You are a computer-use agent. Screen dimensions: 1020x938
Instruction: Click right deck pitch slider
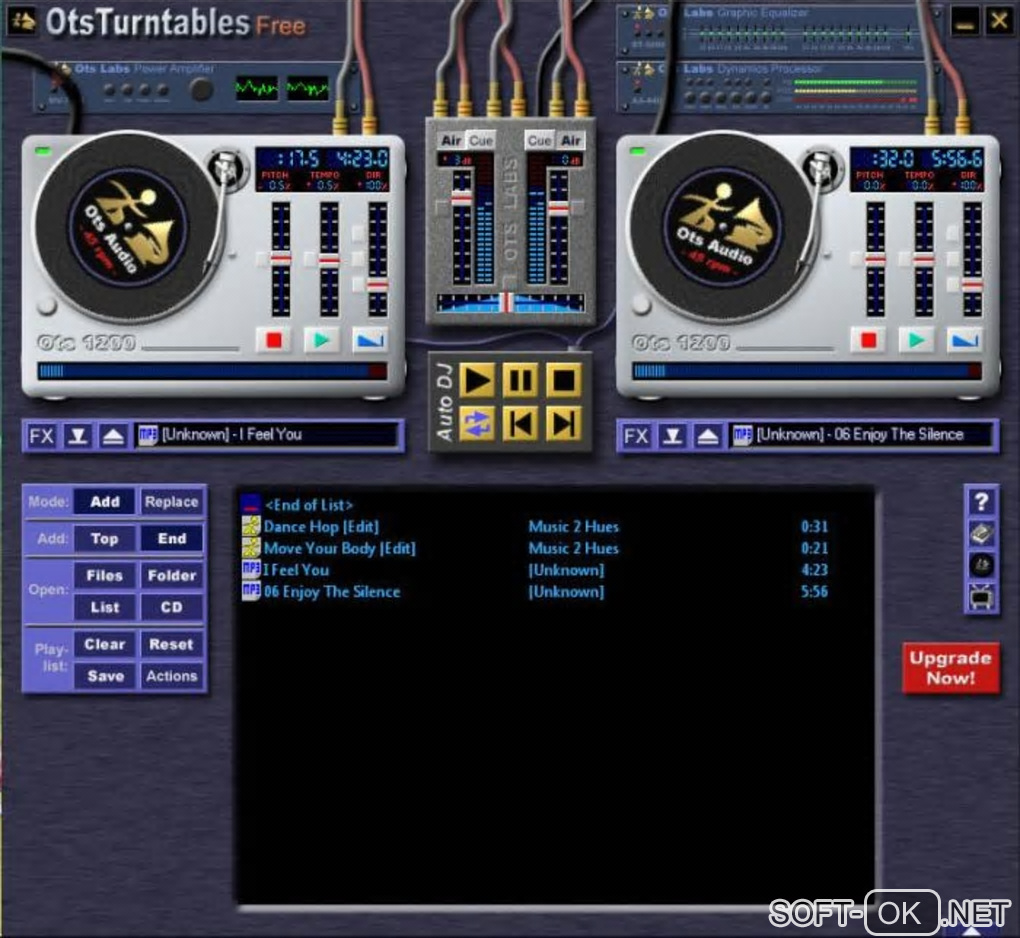876,259
